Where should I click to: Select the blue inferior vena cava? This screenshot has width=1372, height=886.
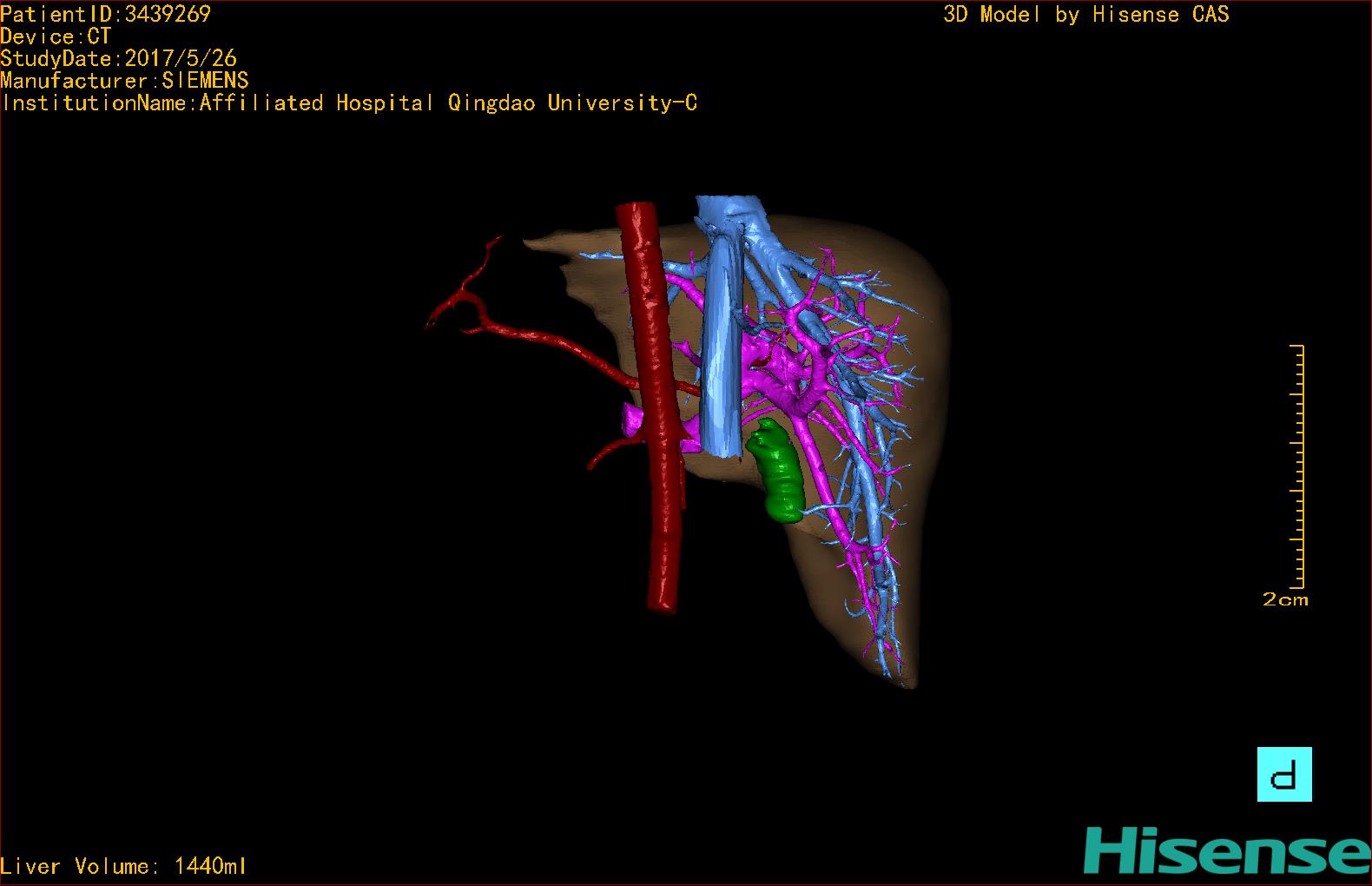tap(723, 347)
